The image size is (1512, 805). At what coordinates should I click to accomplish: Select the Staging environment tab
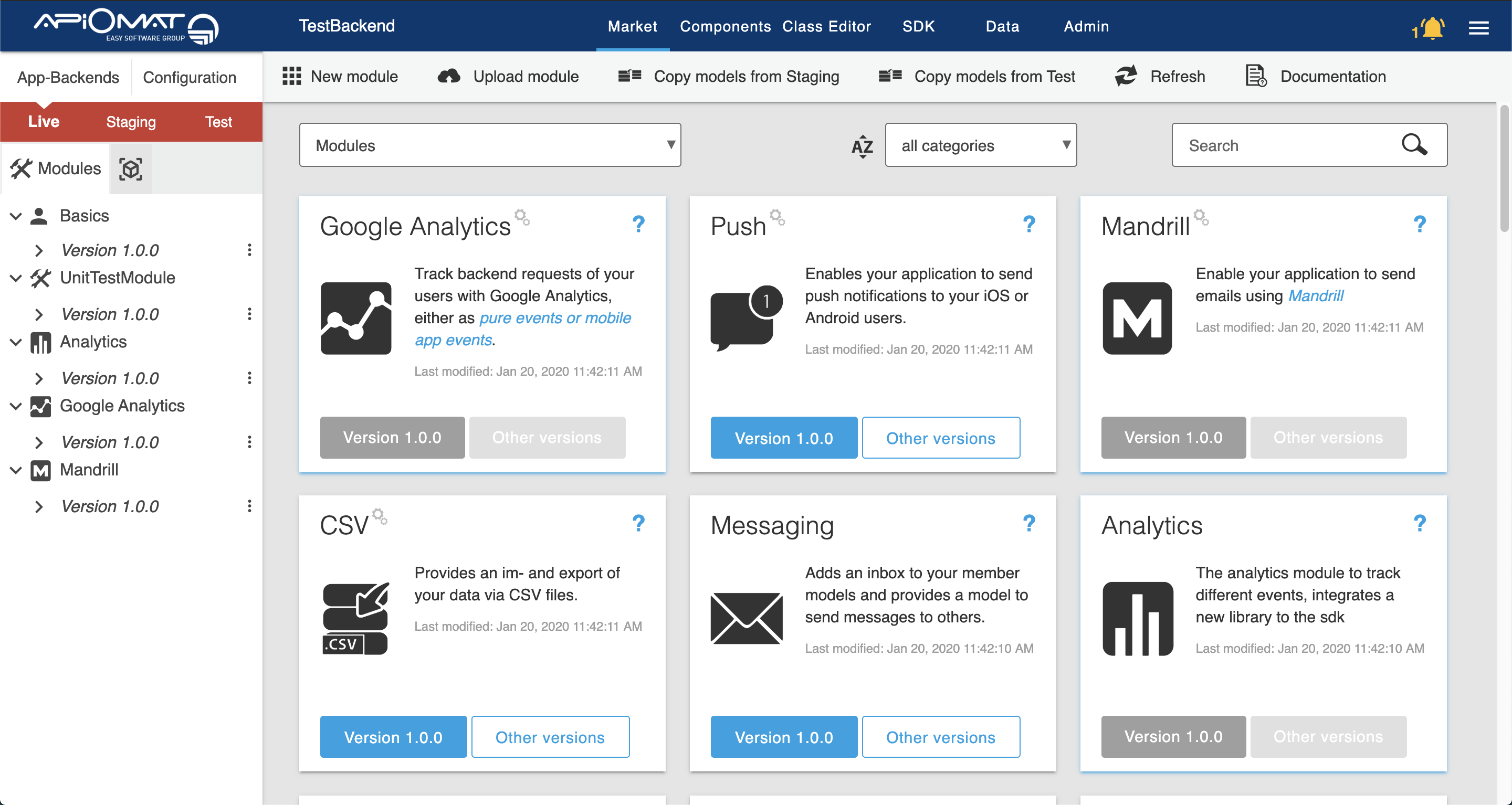click(131, 121)
